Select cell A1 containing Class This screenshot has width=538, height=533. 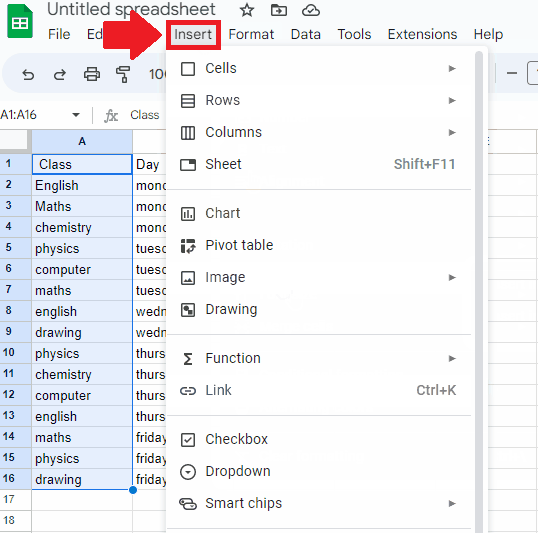pyautogui.click(x=82, y=164)
